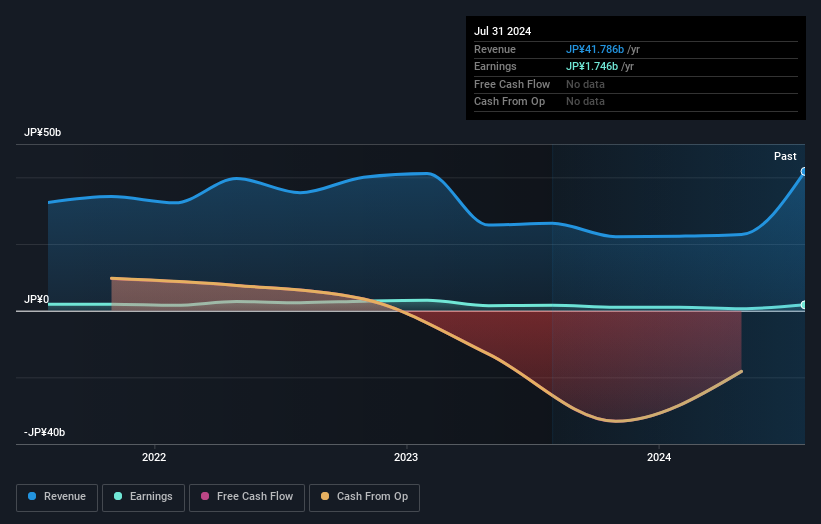
Task: Click the JP¥50b y-axis label
Action: tap(42, 132)
